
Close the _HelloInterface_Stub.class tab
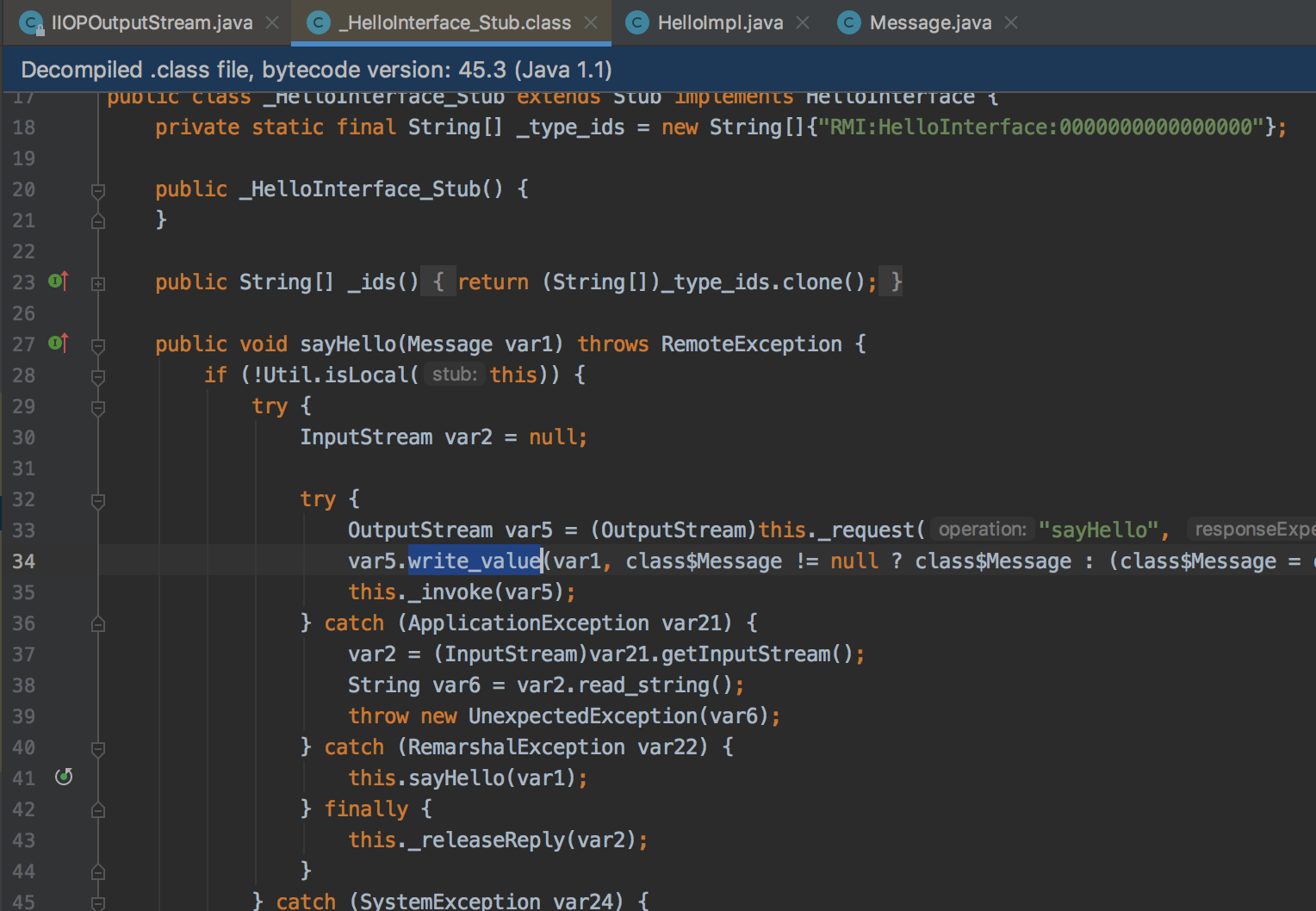point(591,22)
